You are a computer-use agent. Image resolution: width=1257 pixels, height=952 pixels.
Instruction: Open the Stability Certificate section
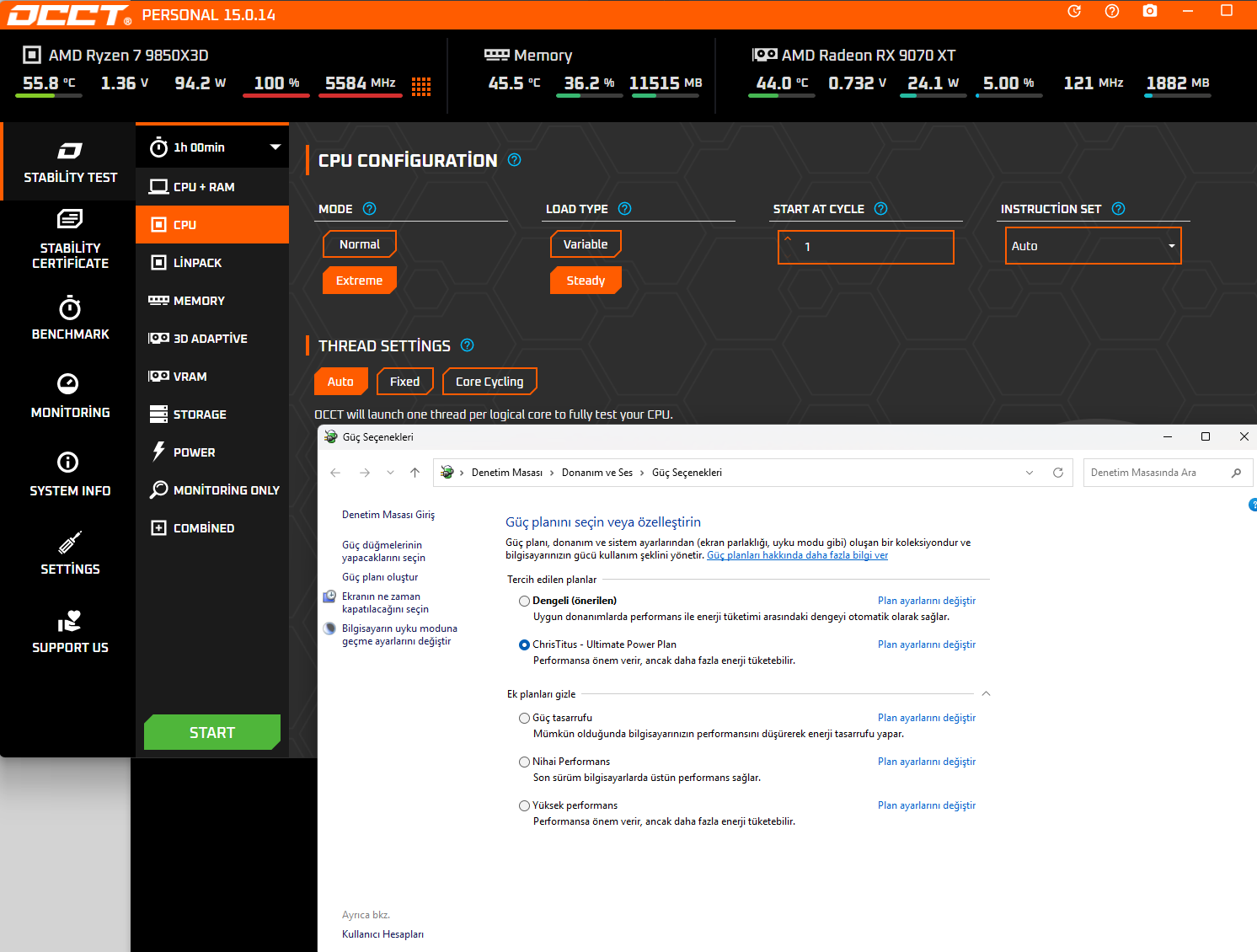click(70, 240)
